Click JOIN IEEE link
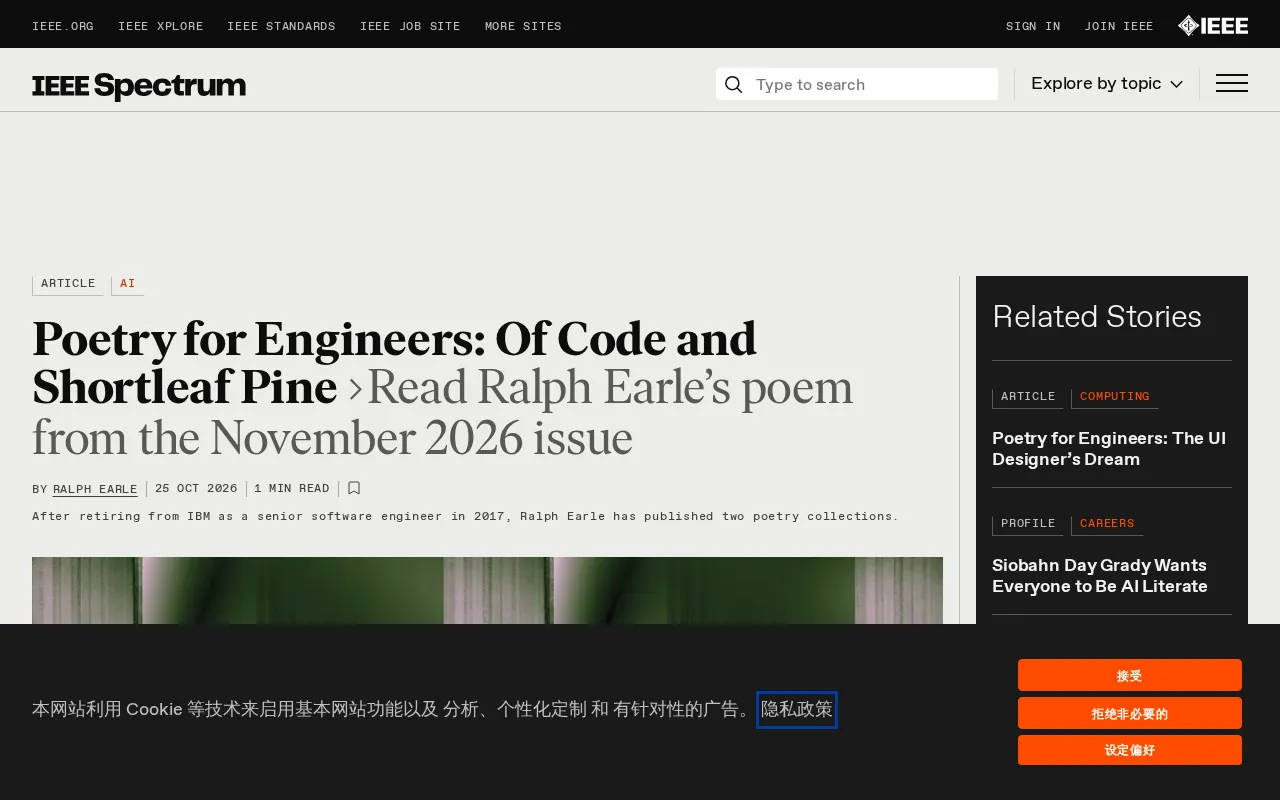The image size is (1280, 800). 1119,27
